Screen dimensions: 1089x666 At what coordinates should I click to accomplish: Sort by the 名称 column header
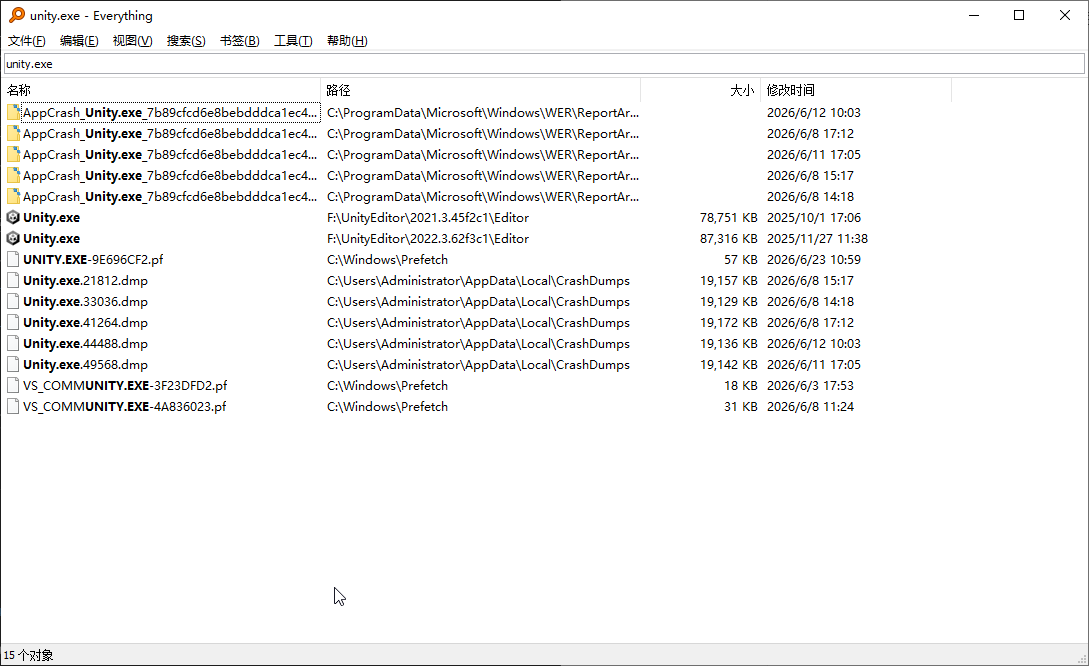pyautogui.click(x=160, y=90)
